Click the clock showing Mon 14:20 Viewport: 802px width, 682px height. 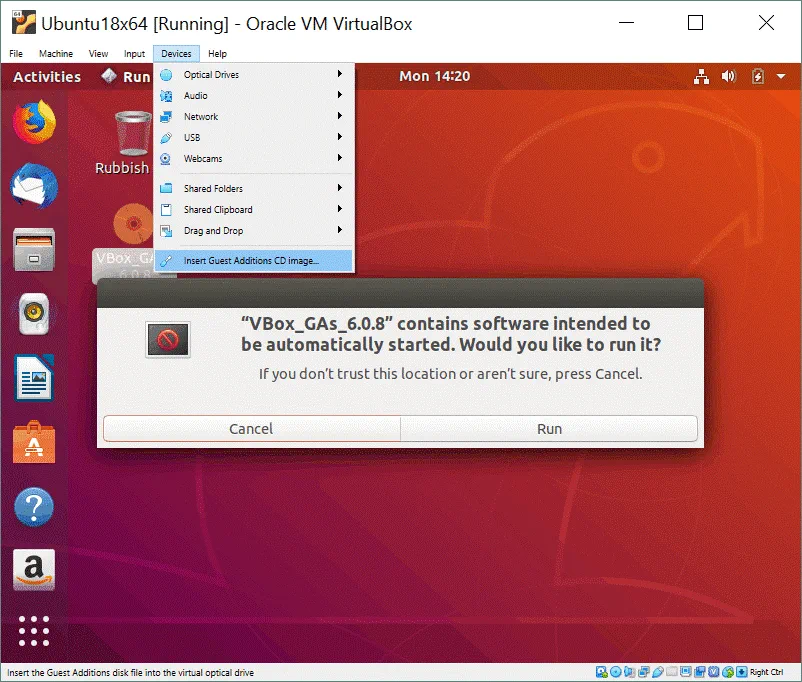[x=434, y=77]
